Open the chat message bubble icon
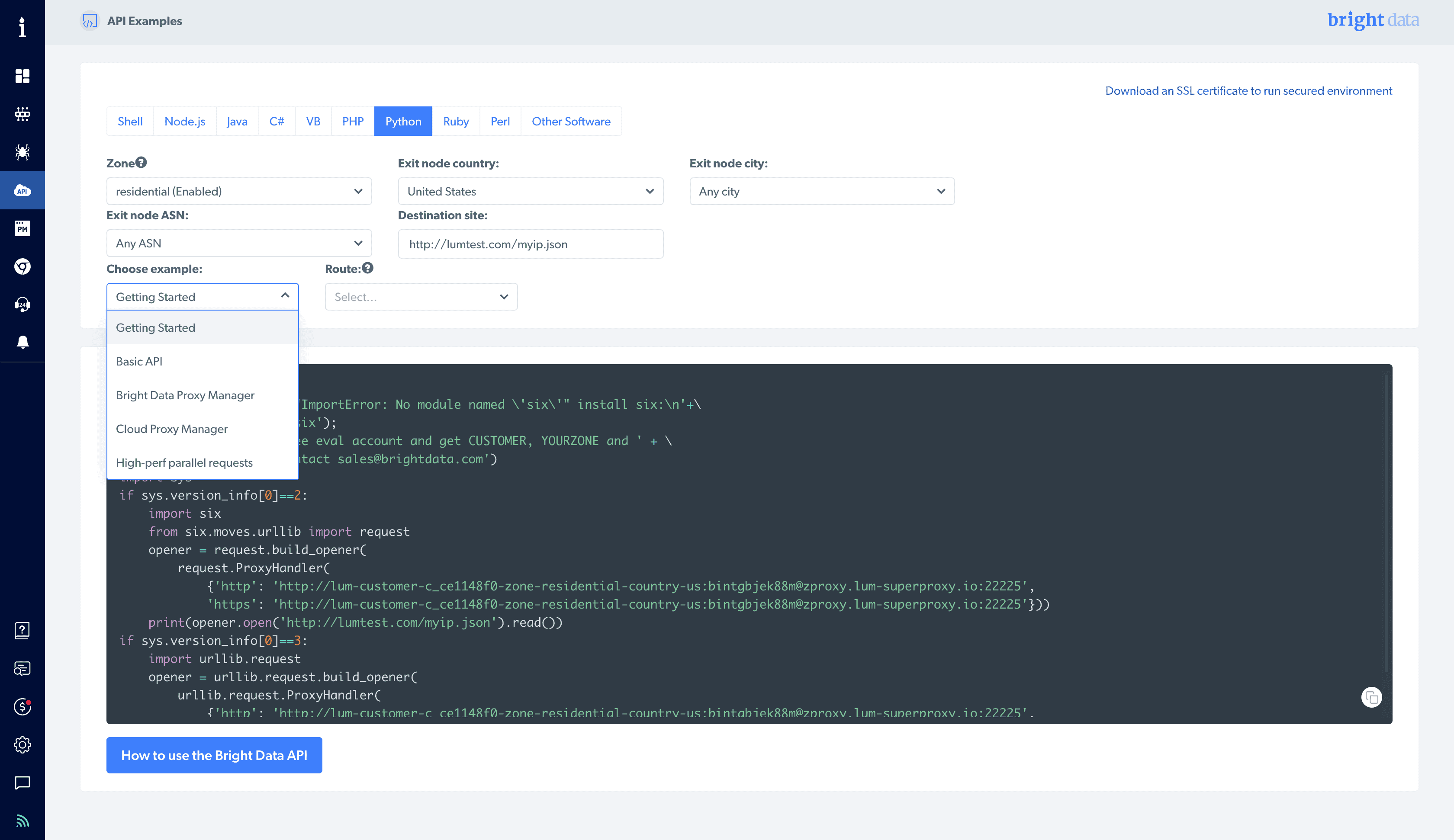Screen dimensions: 1454x840 point(22,783)
